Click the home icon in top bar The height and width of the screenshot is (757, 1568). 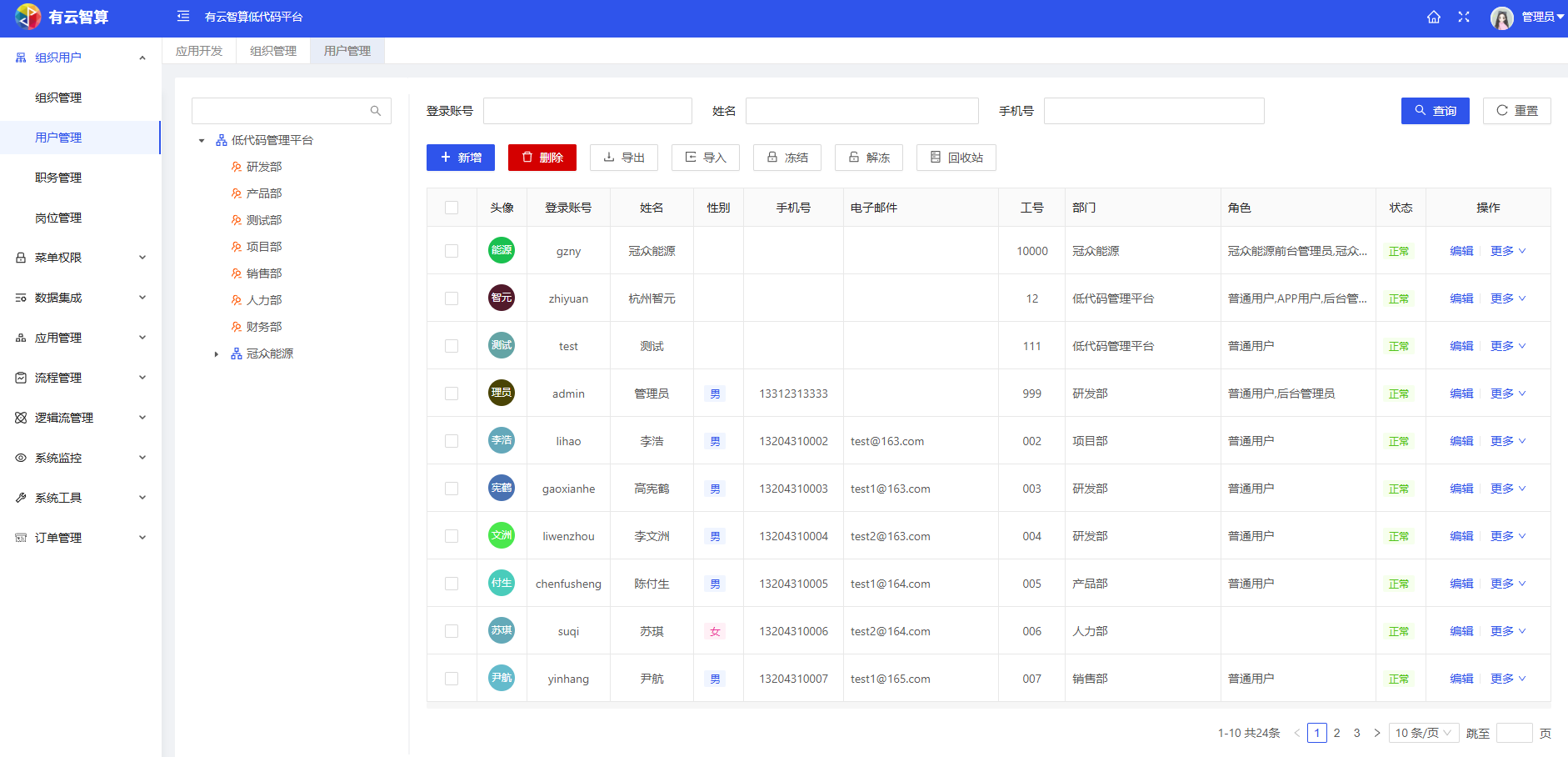click(x=1433, y=18)
